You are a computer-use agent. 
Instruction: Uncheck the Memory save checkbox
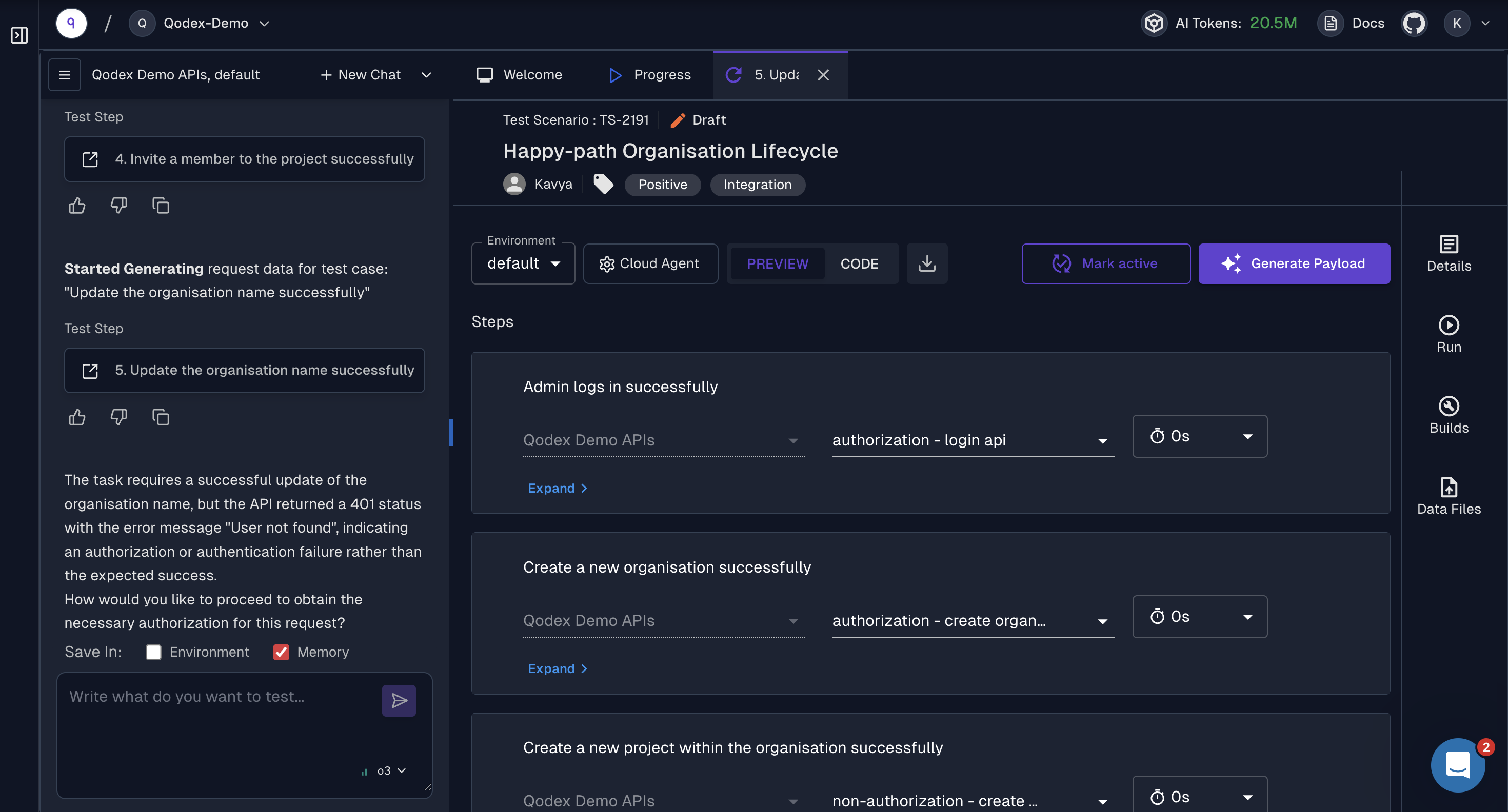click(x=281, y=652)
